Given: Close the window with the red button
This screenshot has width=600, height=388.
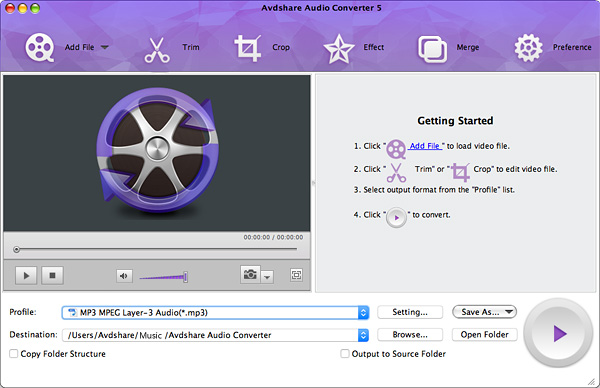Looking at the screenshot, I should (10, 8).
